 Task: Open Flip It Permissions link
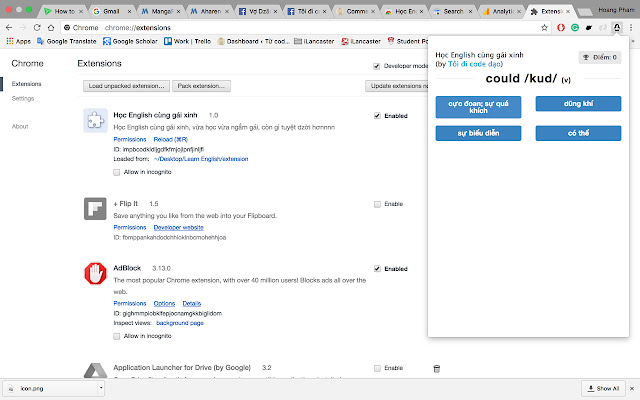[130, 227]
